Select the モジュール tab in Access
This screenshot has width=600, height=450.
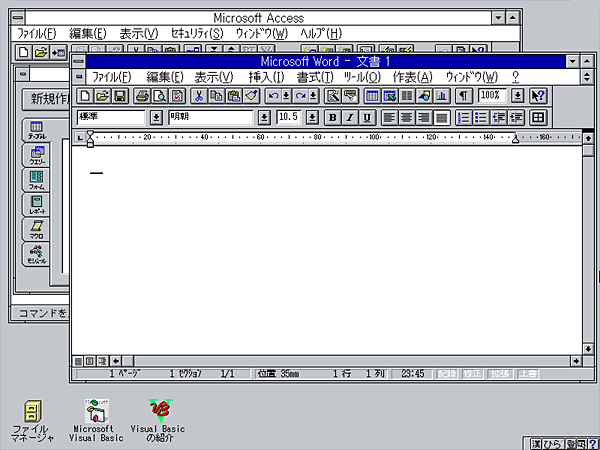[x=36, y=254]
